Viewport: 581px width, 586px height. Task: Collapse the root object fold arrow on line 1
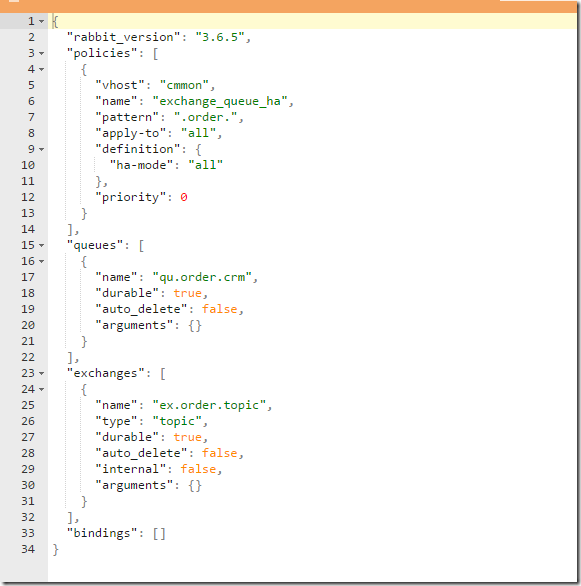(41, 22)
